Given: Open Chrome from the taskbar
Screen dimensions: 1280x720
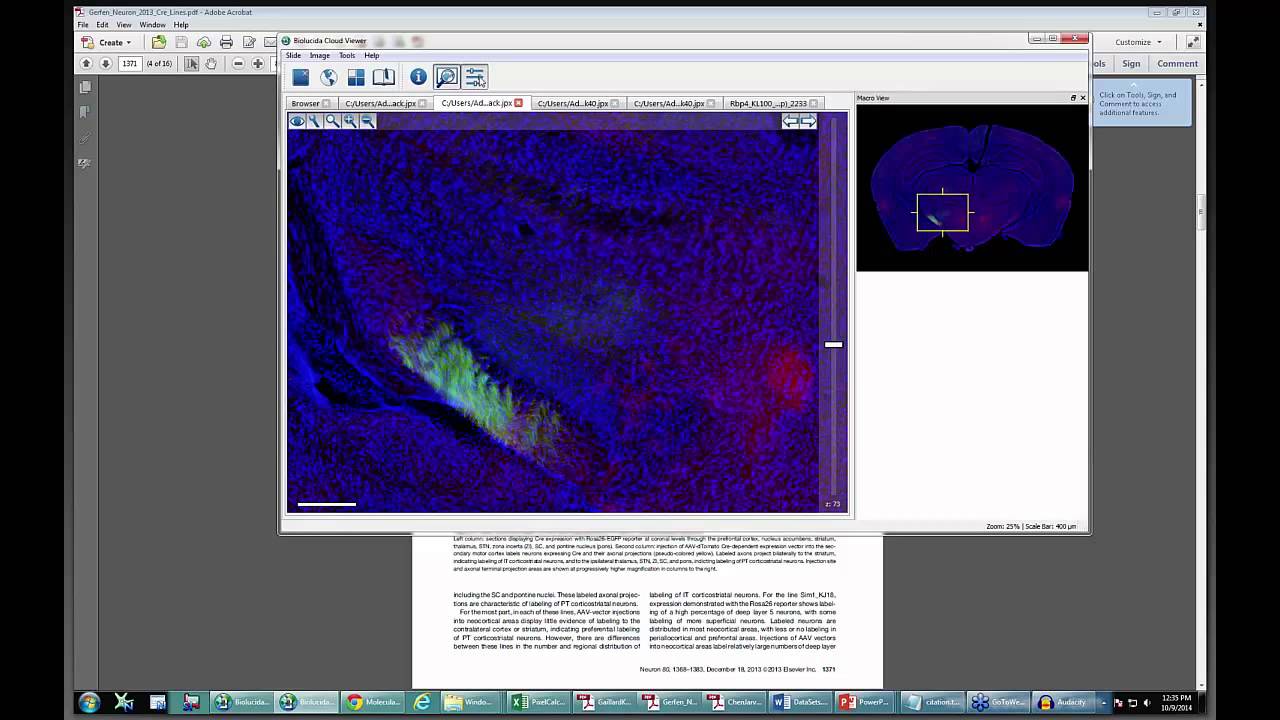Looking at the screenshot, I should coord(371,702).
